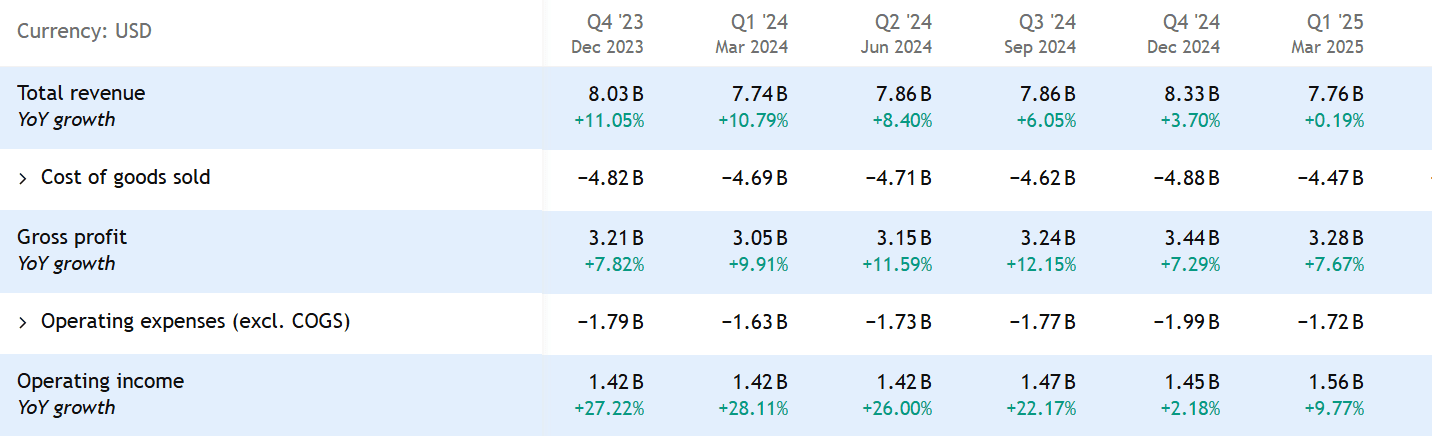Select the Q4 '23 column header

607,33
